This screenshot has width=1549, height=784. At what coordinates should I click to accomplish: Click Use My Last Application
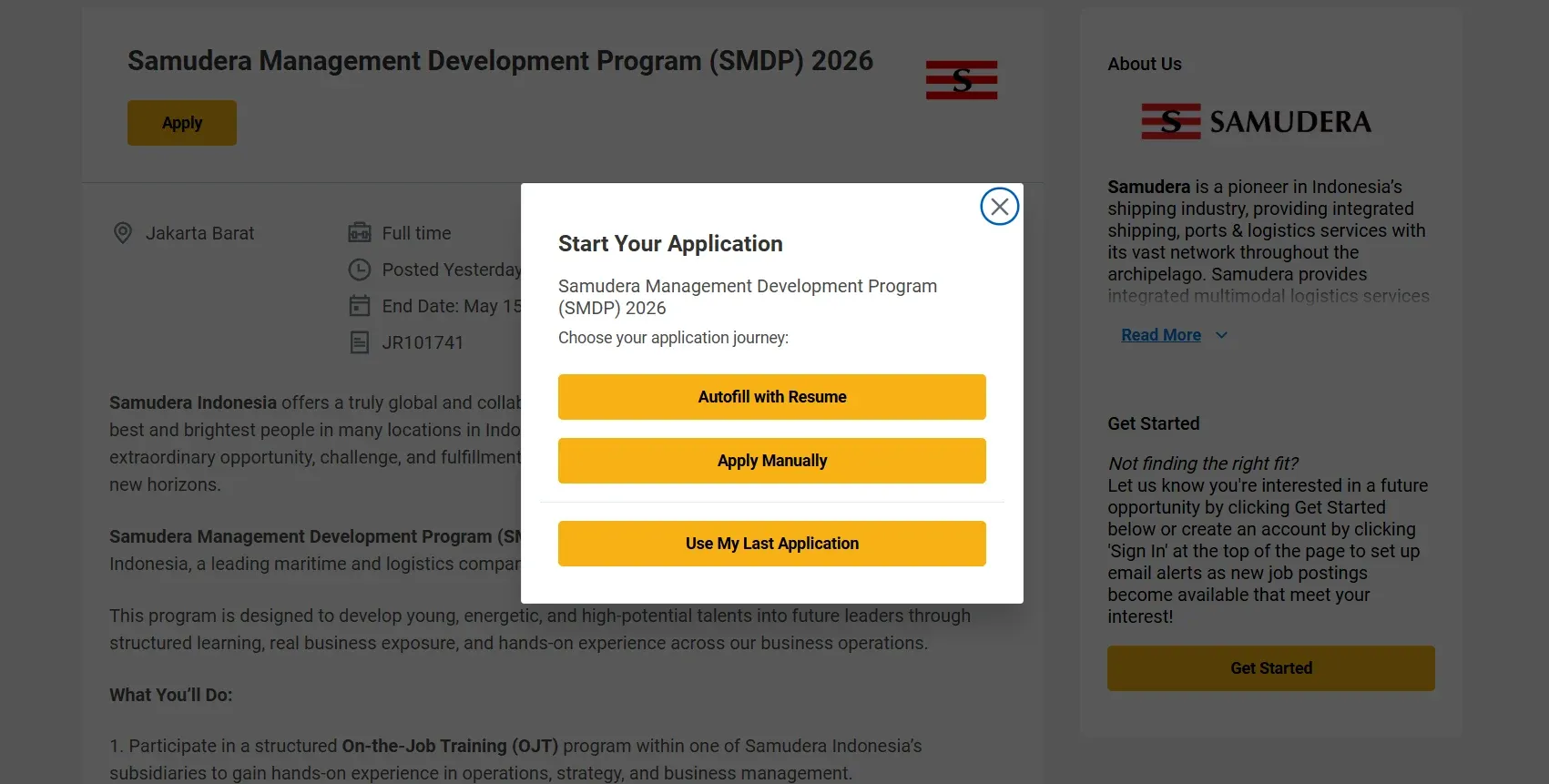point(771,543)
